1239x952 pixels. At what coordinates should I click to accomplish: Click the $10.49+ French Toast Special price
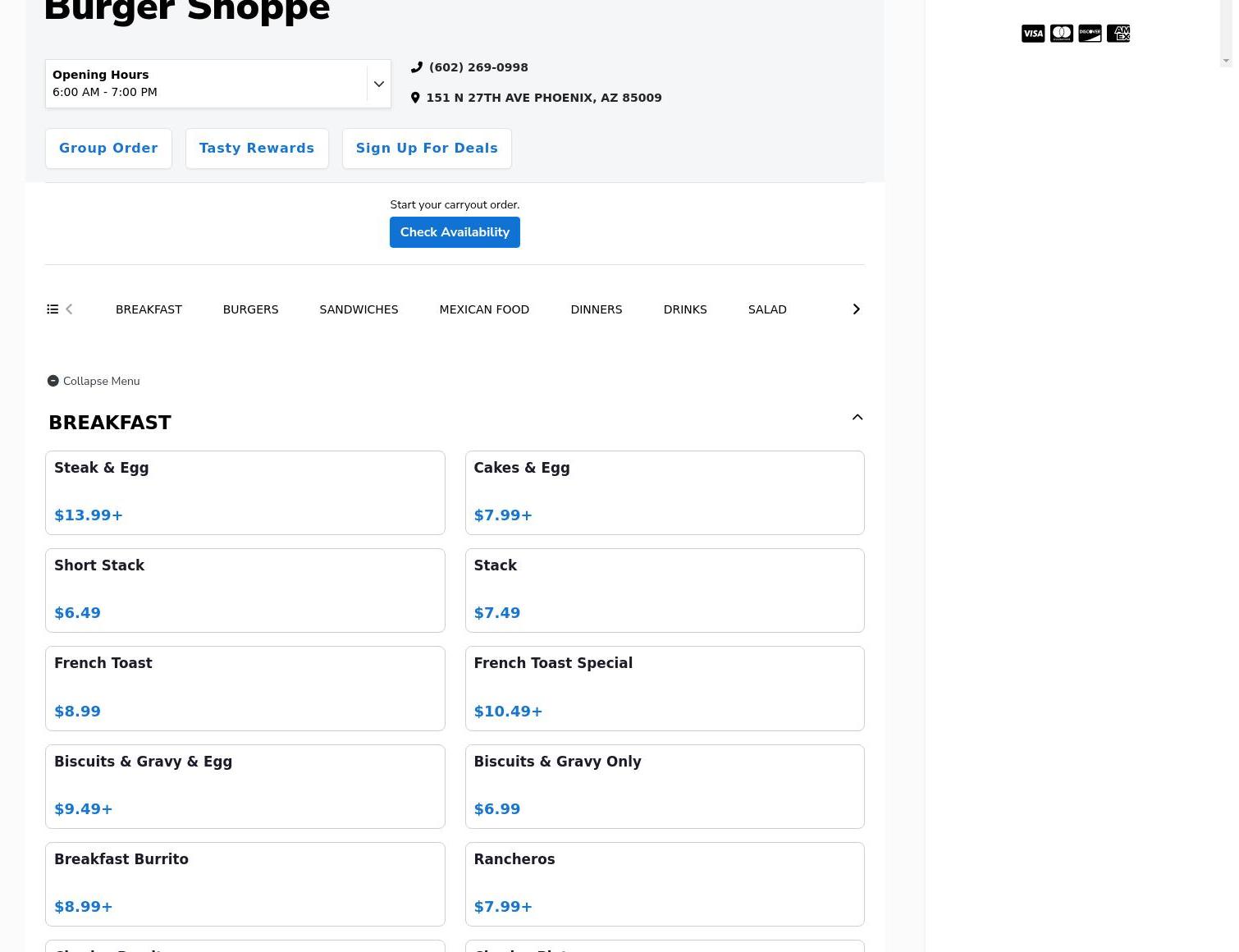[508, 712]
